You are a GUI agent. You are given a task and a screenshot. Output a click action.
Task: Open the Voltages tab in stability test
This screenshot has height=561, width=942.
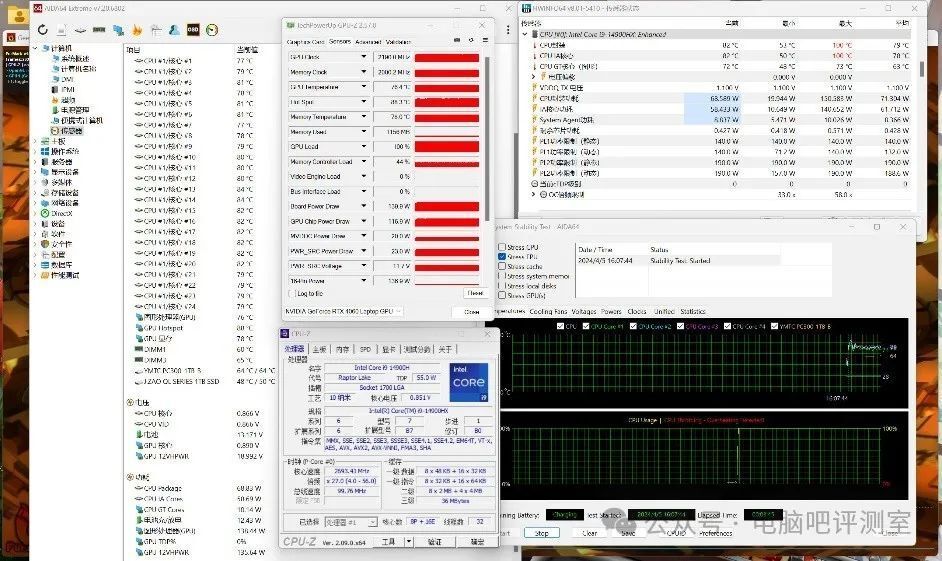pos(584,311)
